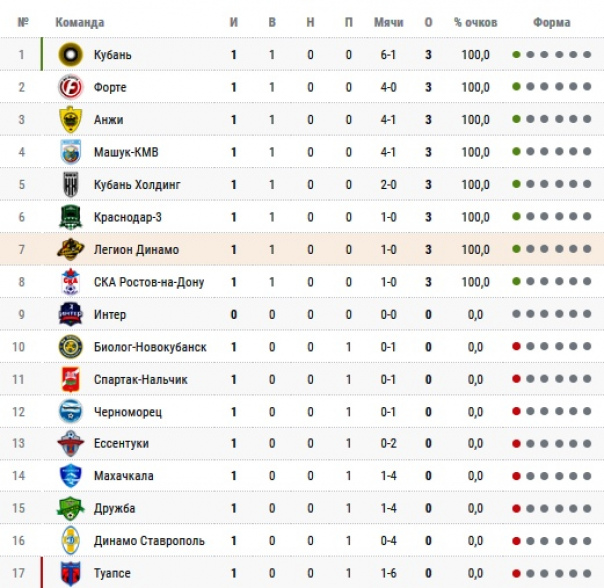This screenshot has height=588, width=604.
Task: Open the Биолог-Новокубанск team page
Action: click(149, 347)
